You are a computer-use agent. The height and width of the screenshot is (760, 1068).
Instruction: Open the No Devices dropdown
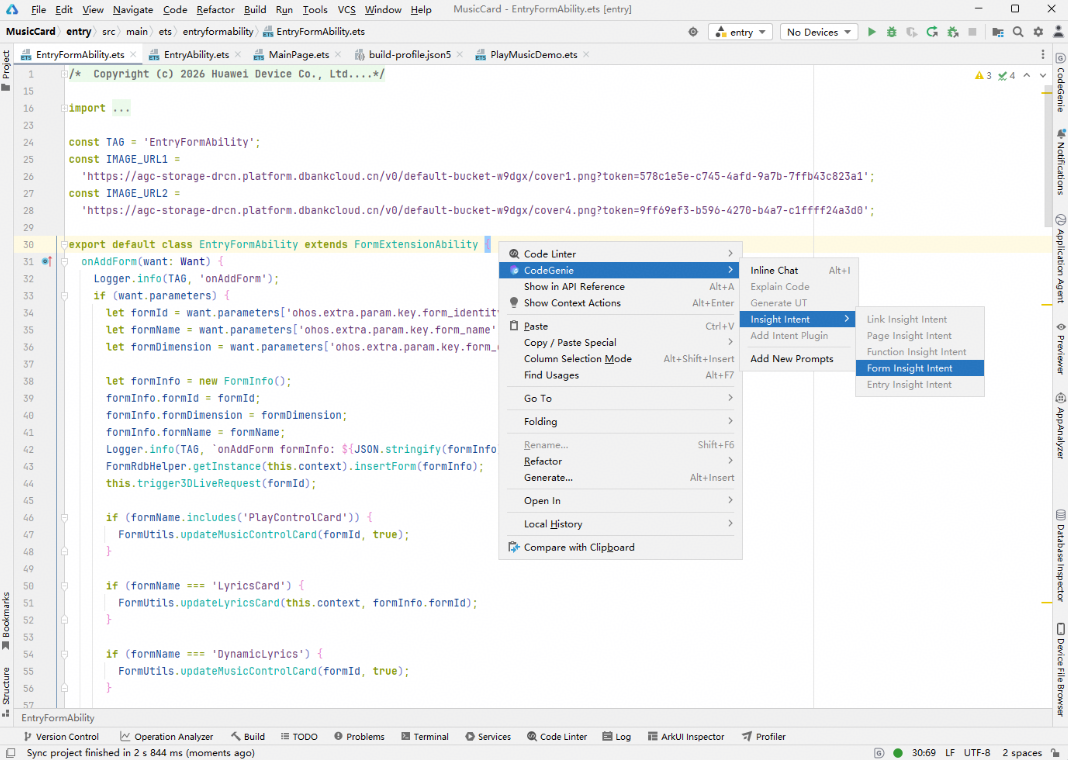point(818,32)
